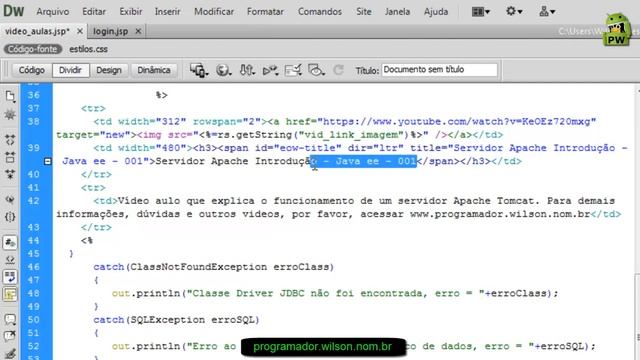
Task: Open the Exibir menu
Action: [x=131, y=11]
